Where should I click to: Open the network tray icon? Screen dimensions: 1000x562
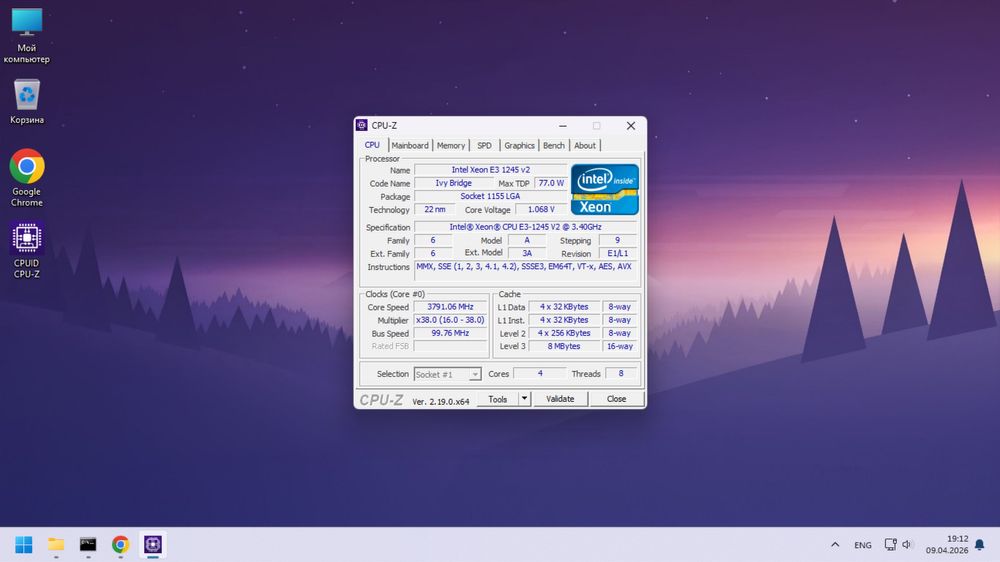890,544
